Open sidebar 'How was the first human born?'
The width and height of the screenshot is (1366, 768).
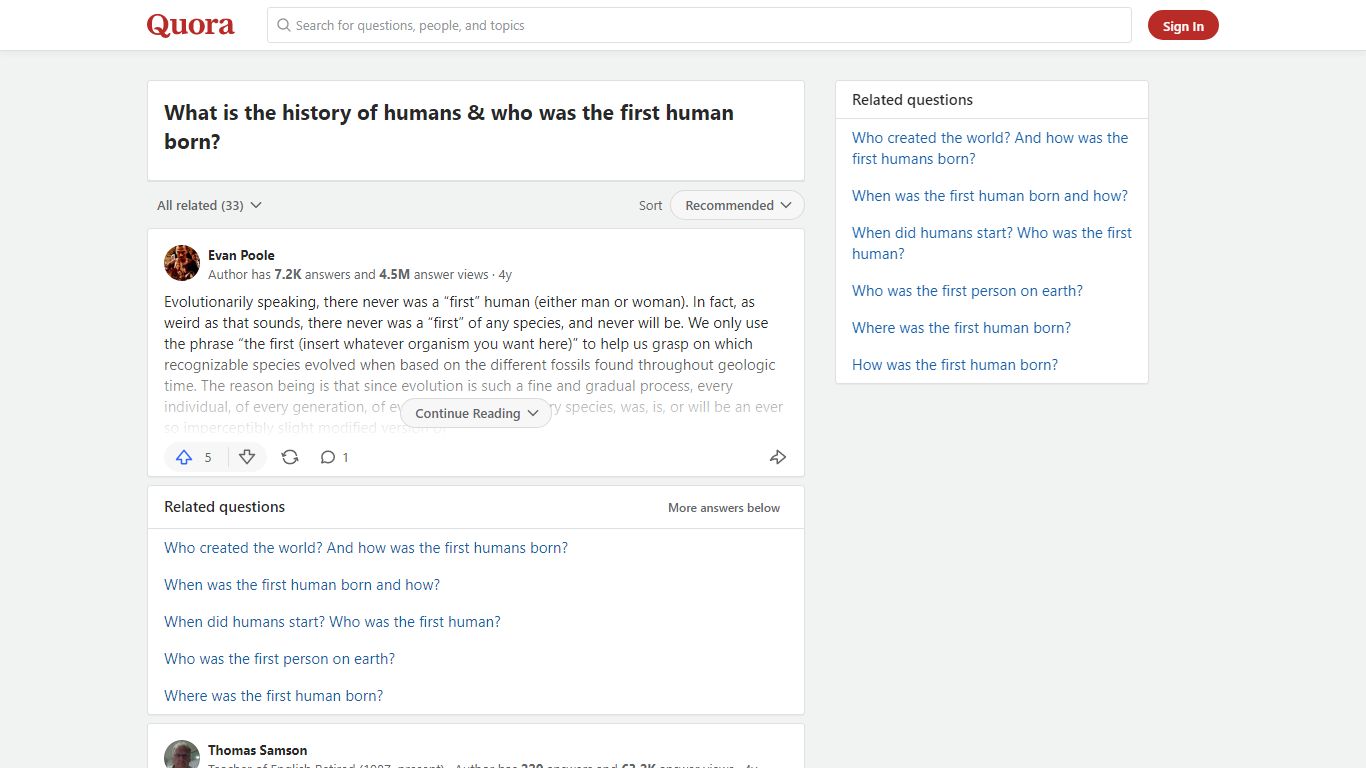point(955,365)
